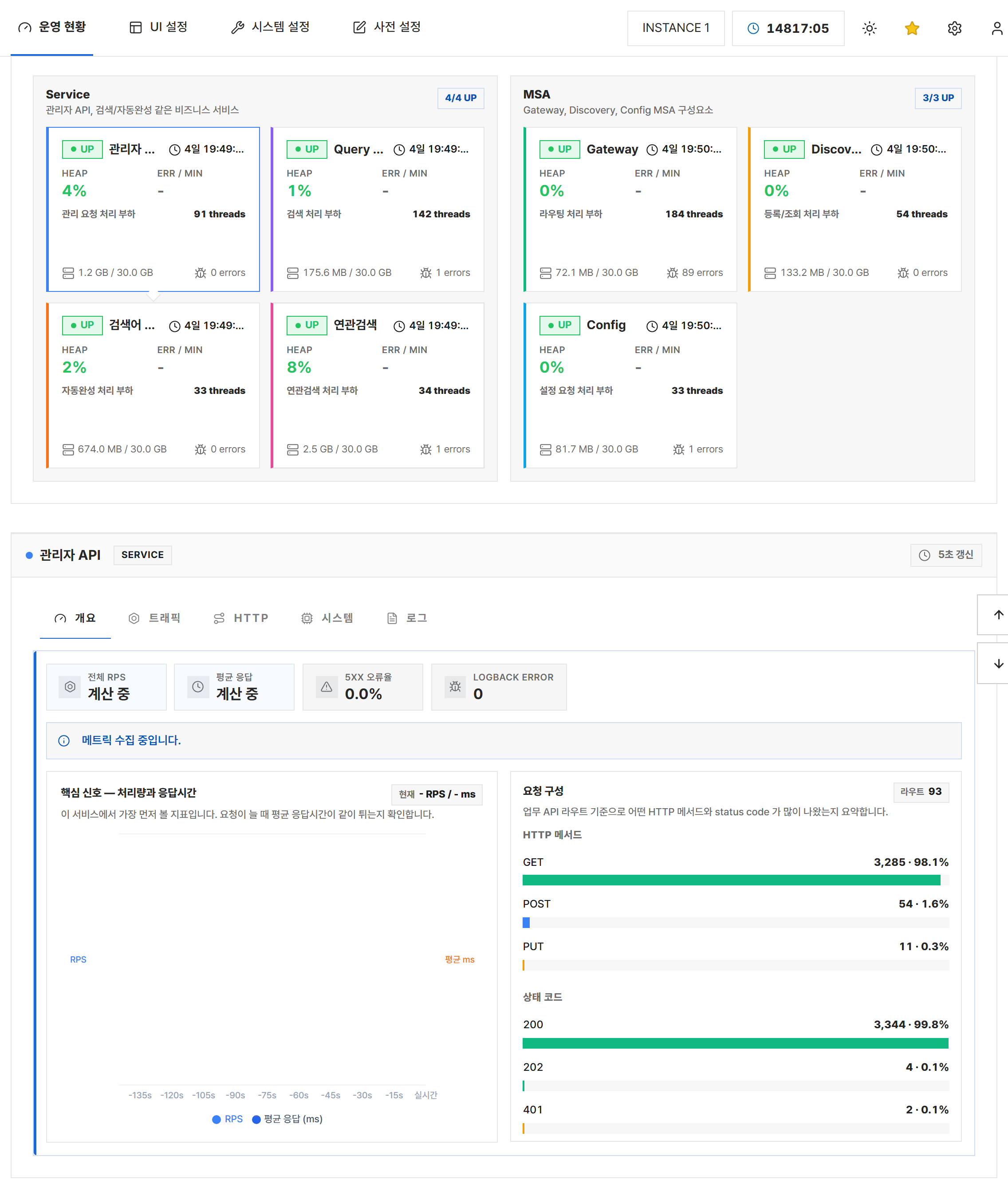The width and height of the screenshot is (1008, 1203).
Task: Click the bug icon in Discovery card
Action: click(903, 273)
